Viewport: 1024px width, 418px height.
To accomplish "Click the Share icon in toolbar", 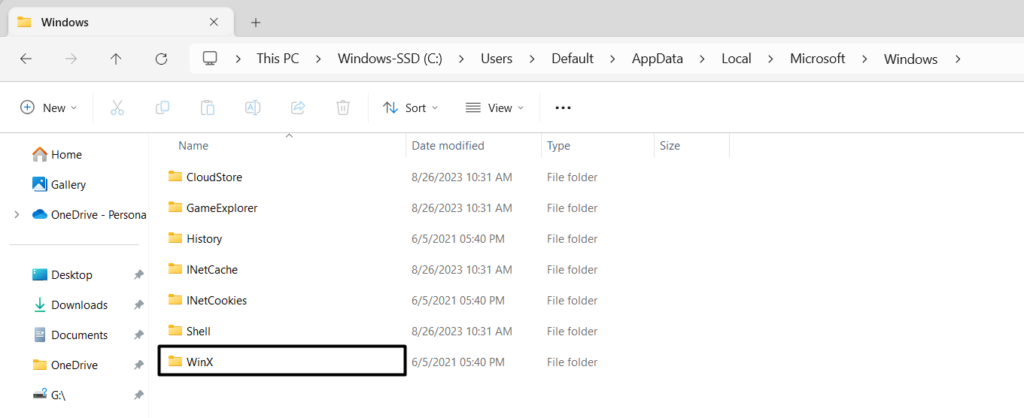I will coord(298,108).
